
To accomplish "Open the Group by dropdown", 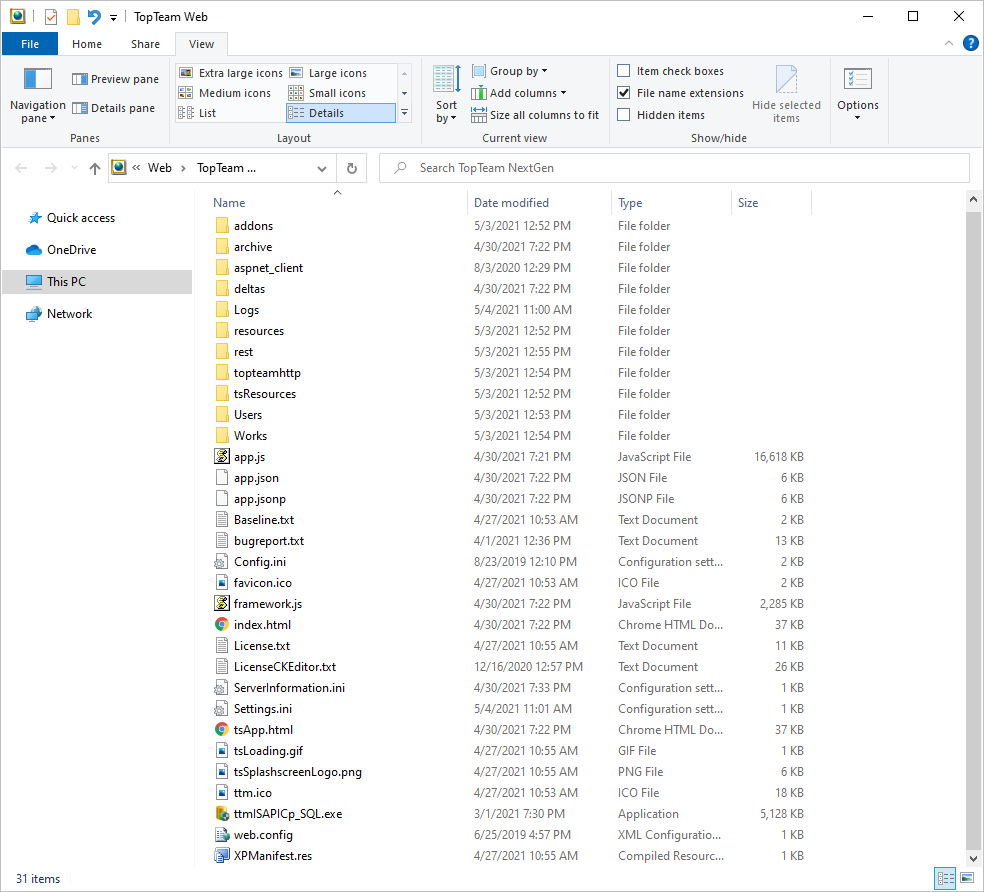I will point(510,71).
